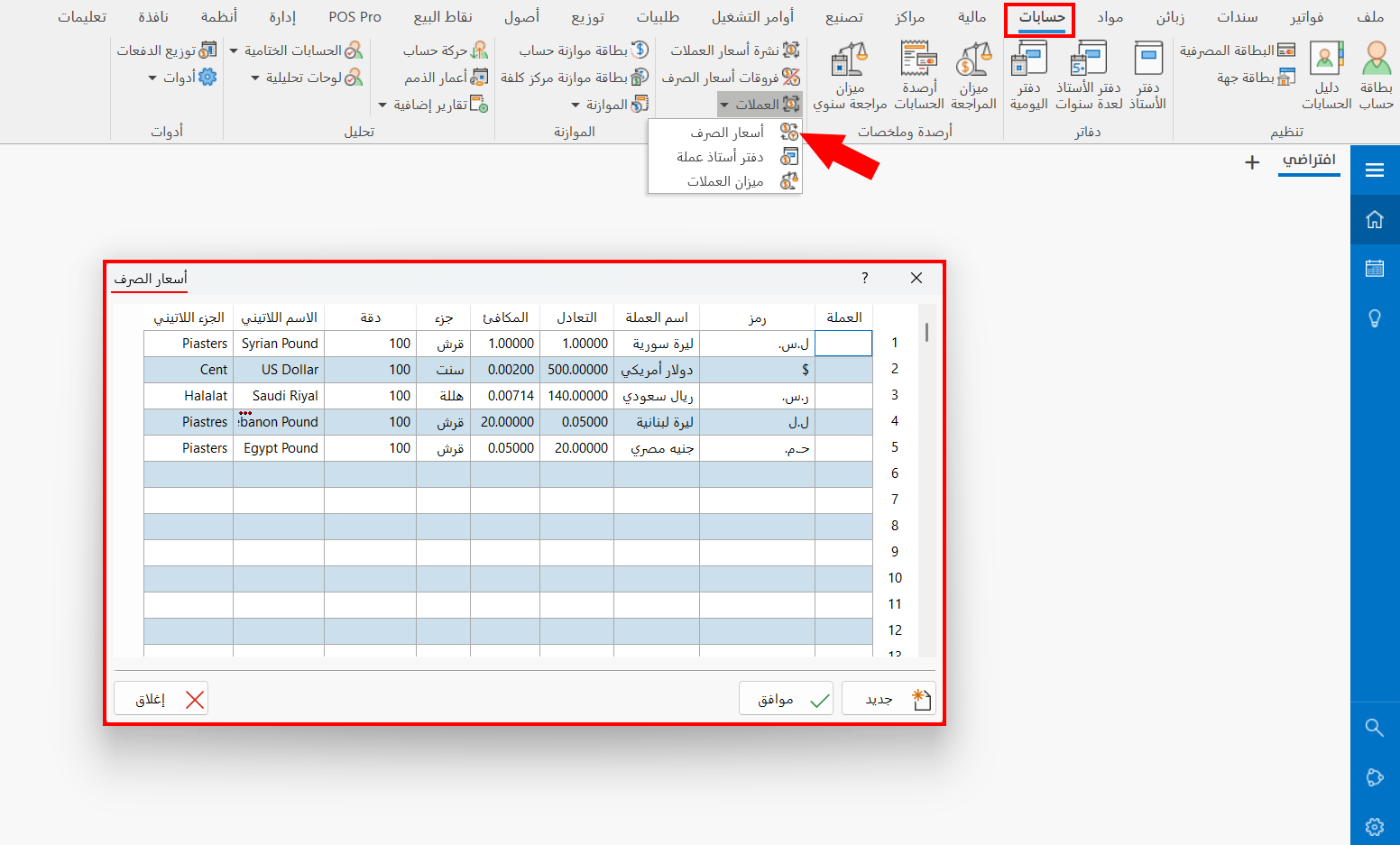Open البطاقة المصرفية bank card

pyautogui.click(x=1238, y=51)
